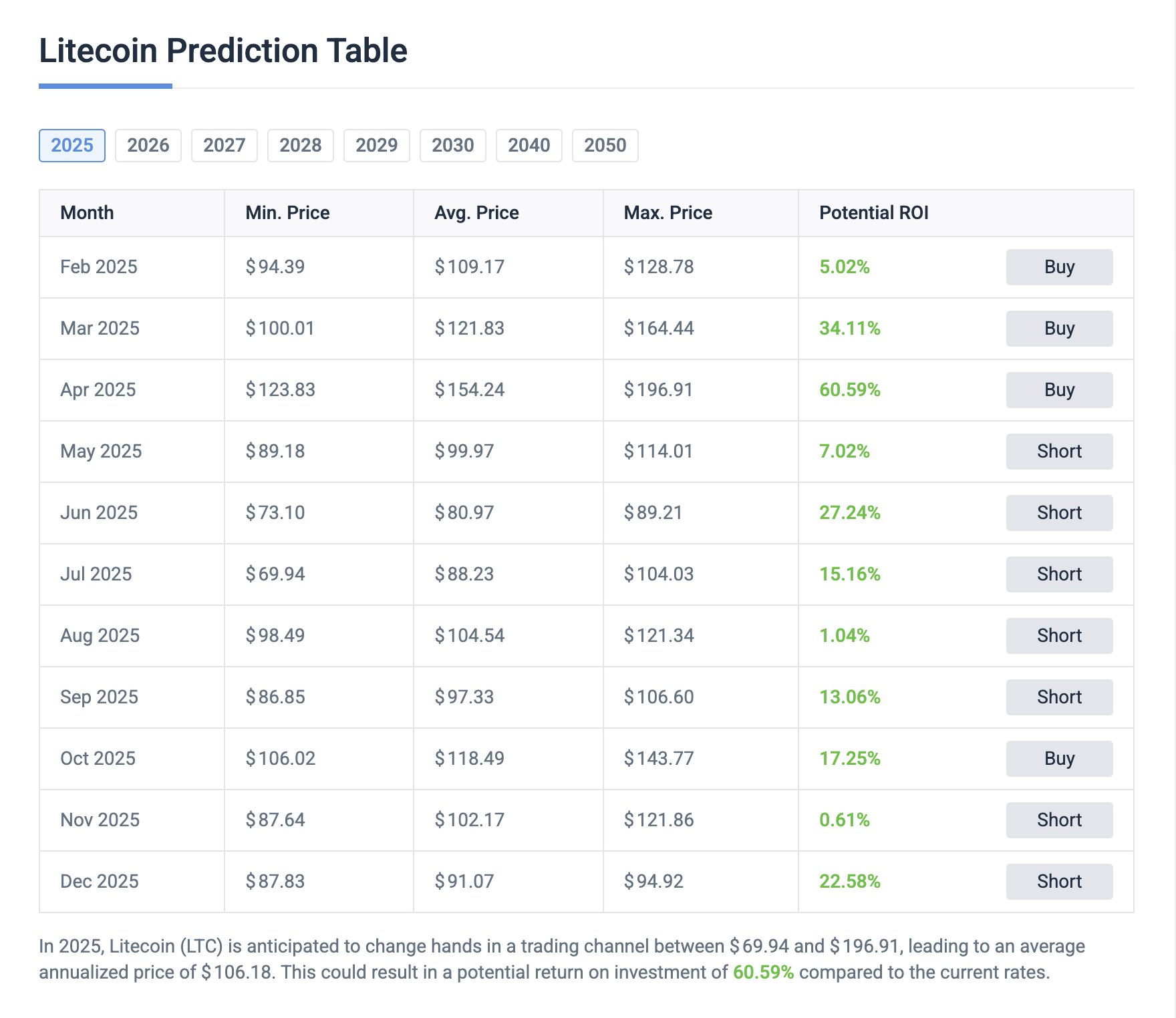Viewport: 1176px width, 1018px height.
Task: Click the 0.61% ROI value
Action: [x=845, y=820]
